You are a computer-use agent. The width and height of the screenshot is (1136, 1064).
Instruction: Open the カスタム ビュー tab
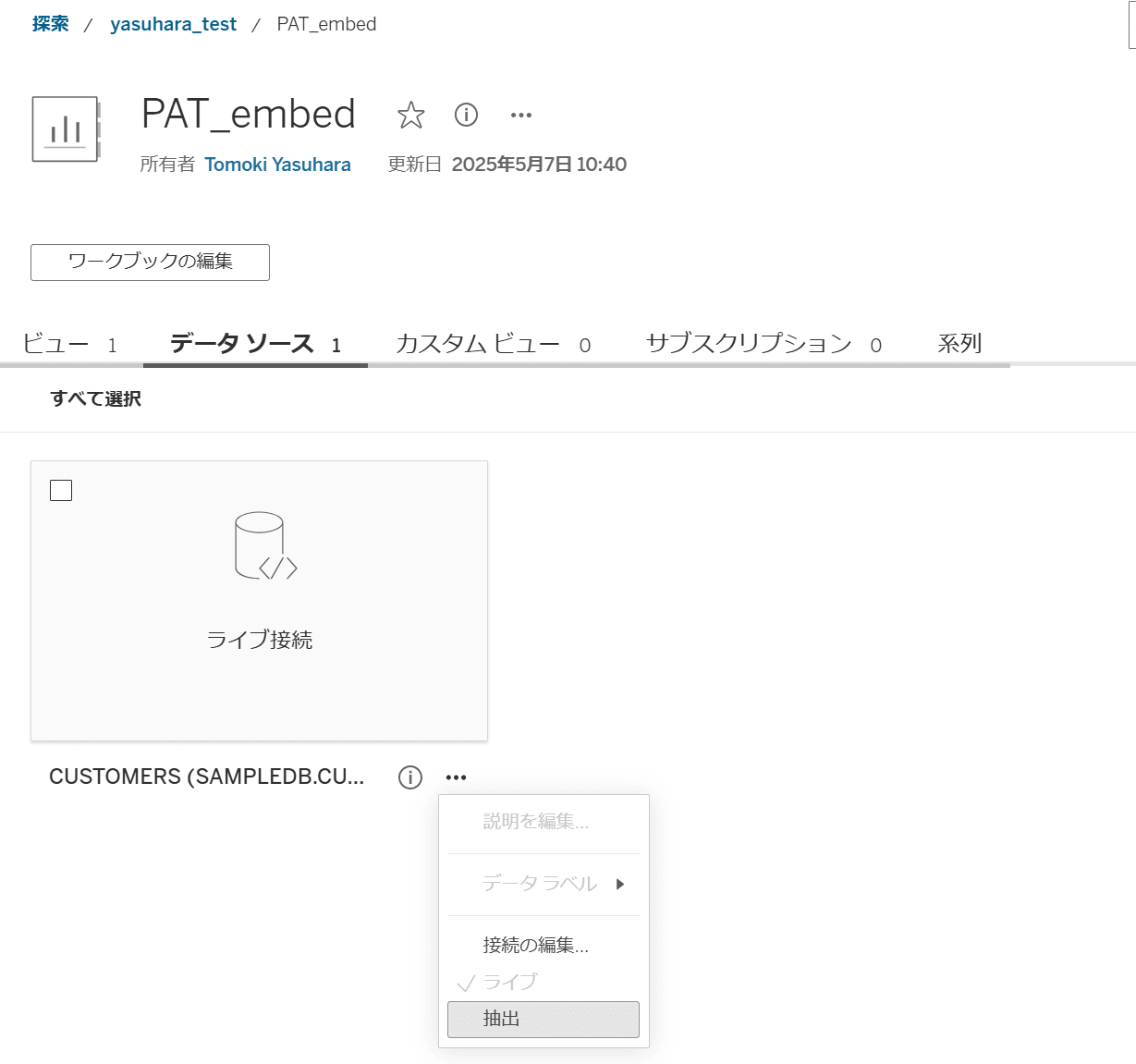[493, 344]
